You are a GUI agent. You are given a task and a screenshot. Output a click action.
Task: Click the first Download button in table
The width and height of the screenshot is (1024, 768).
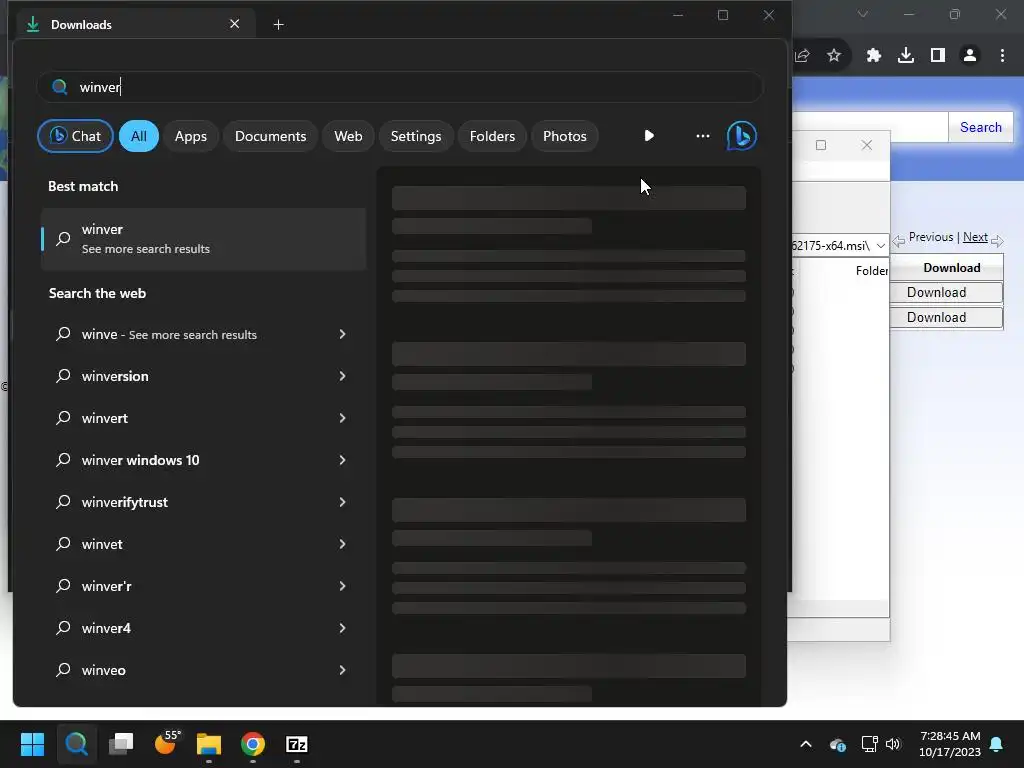point(946,293)
